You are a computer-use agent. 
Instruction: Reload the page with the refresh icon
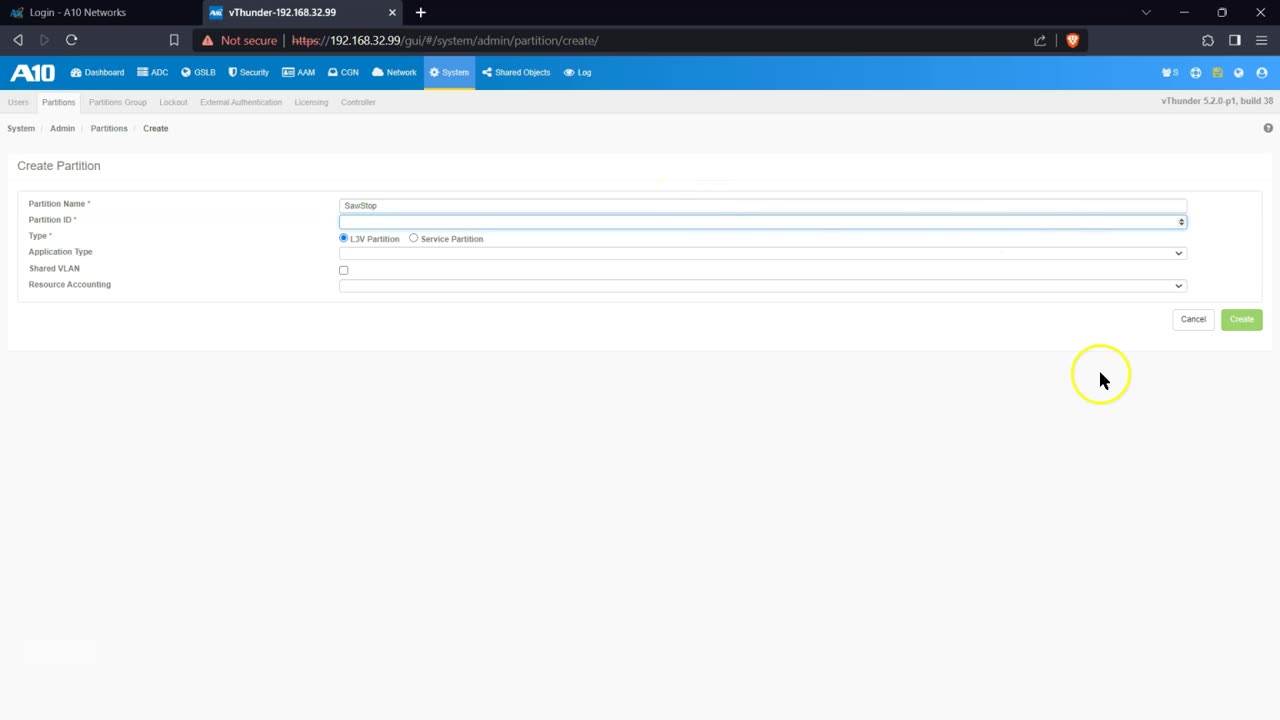(x=72, y=40)
